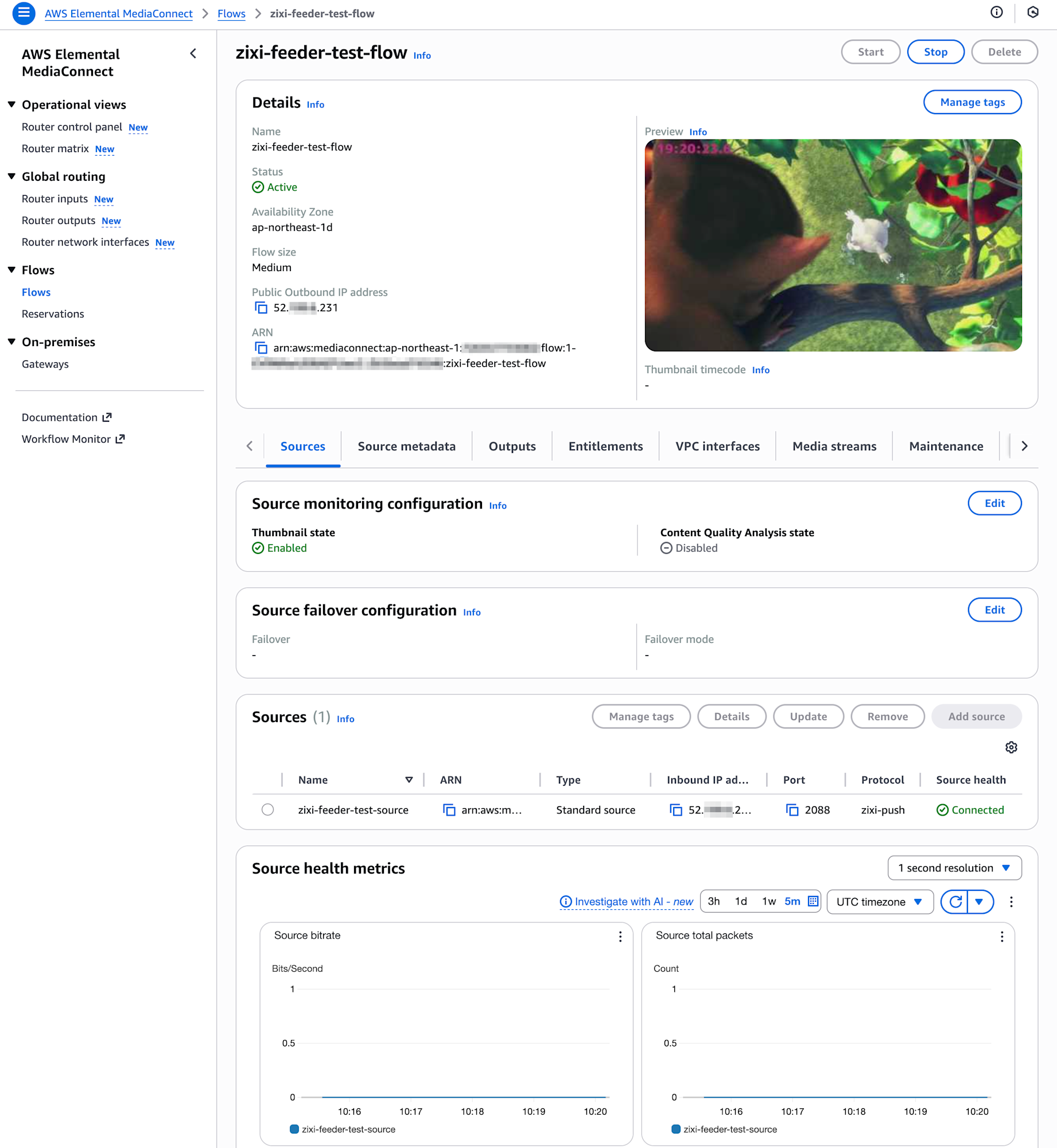
Task: Click the Delete flow button
Action: [x=1004, y=52]
